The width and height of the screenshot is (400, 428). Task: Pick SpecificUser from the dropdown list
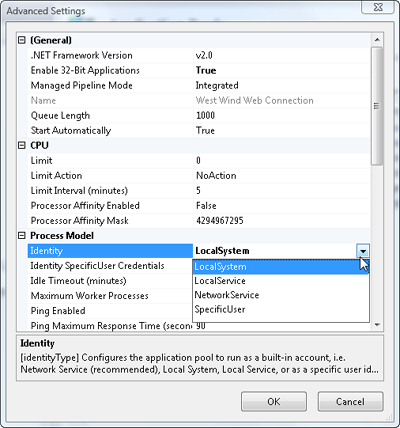click(281, 310)
